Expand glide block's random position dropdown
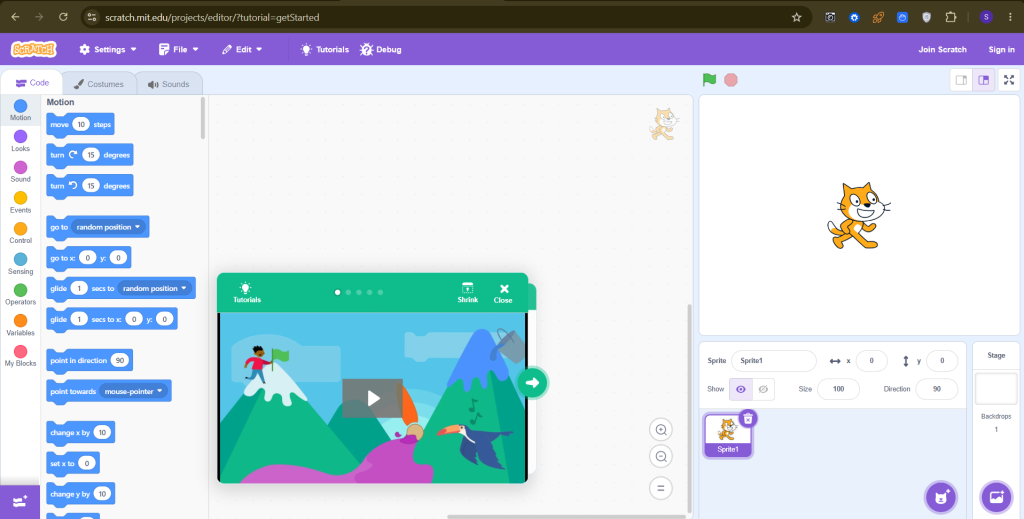 pos(155,289)
